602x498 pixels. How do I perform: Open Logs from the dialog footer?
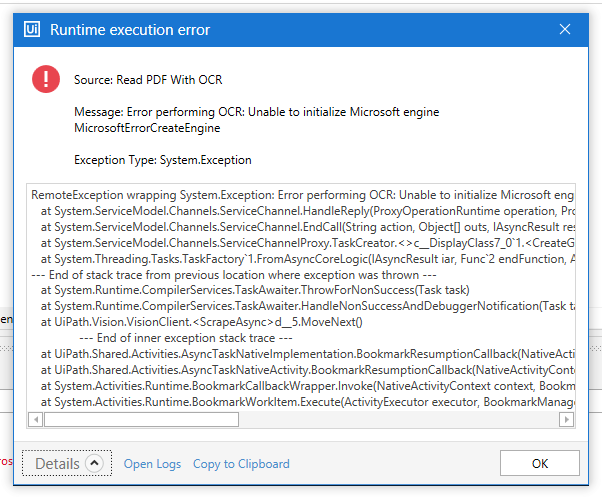tap(152, 464)
